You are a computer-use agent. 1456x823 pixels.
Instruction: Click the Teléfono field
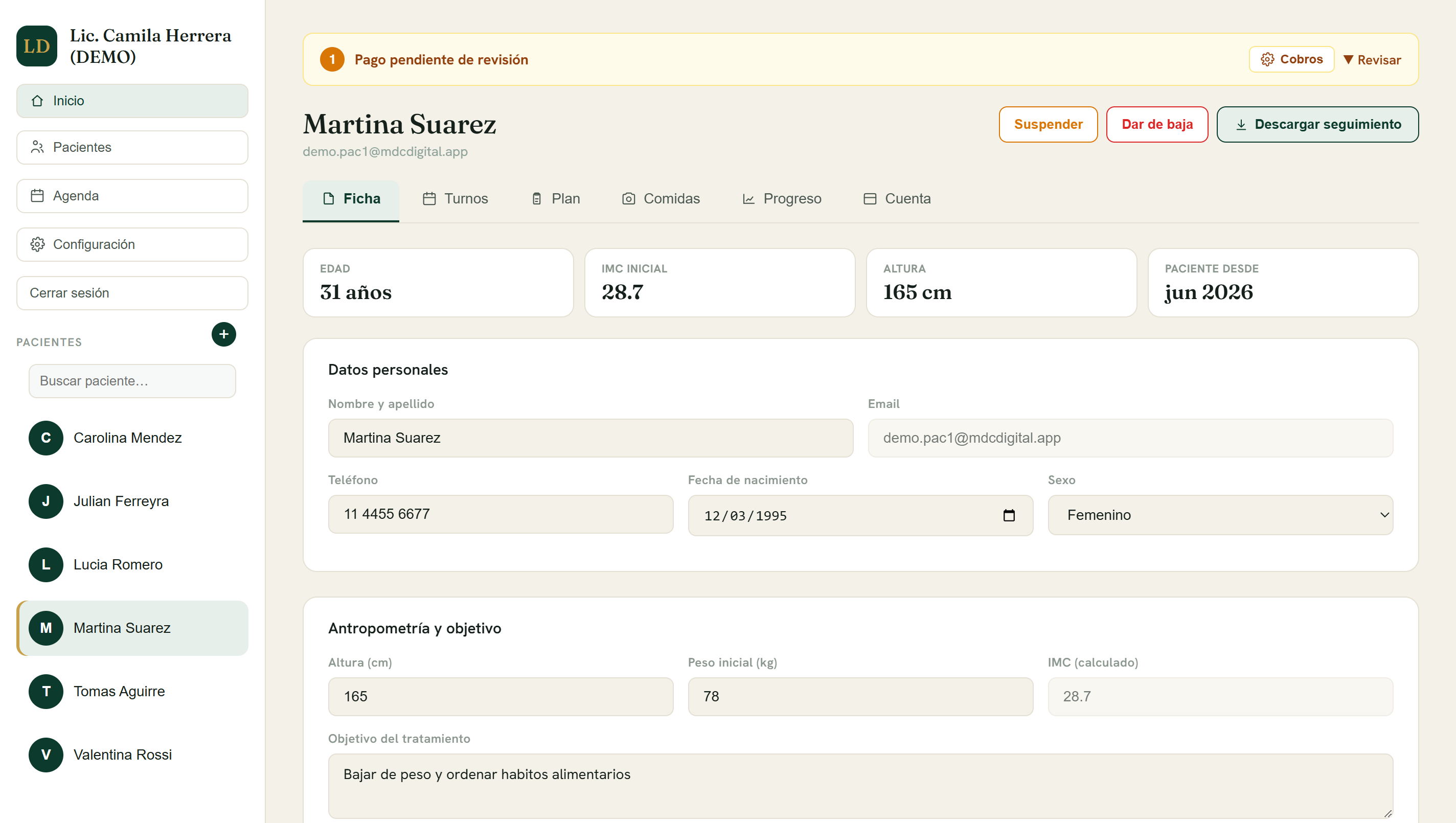(501, 514)
